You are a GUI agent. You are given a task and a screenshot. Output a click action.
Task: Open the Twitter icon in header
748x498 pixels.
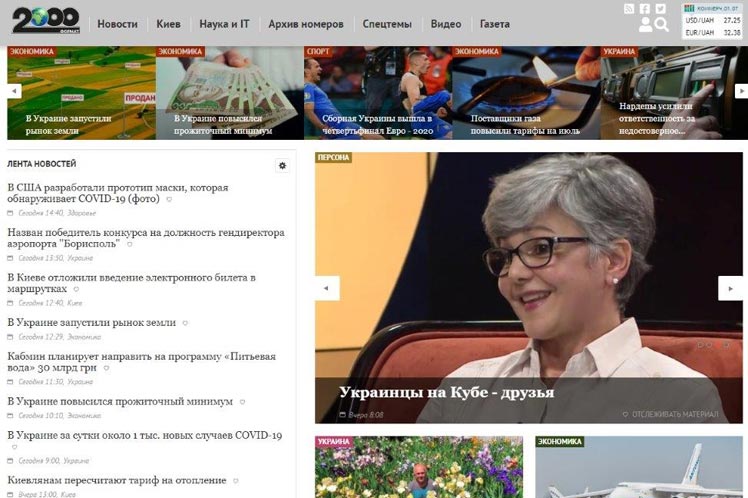tap(661, 9)
